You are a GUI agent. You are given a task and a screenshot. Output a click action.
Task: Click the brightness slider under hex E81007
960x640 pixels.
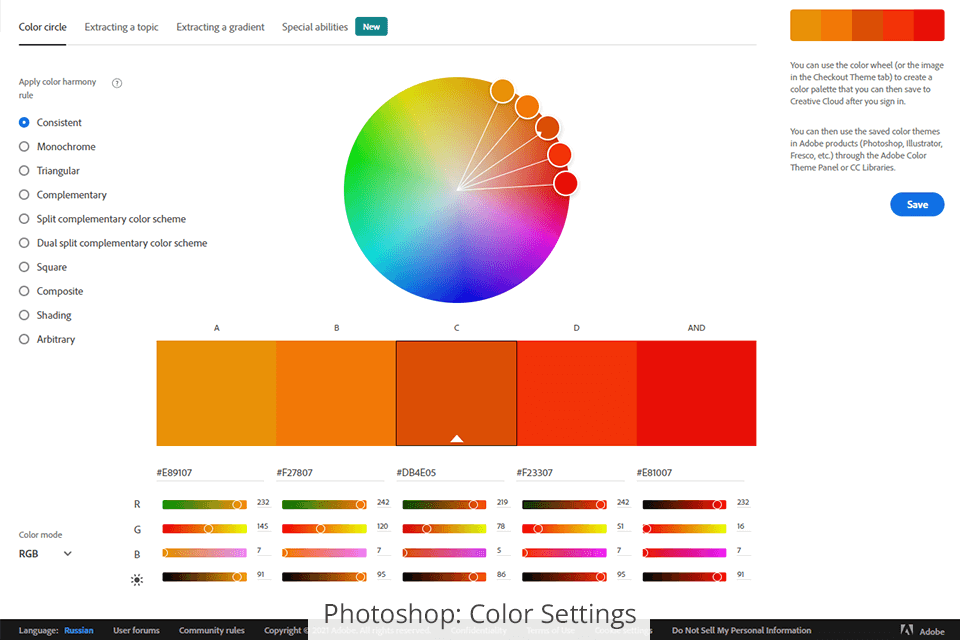point(684,577)
